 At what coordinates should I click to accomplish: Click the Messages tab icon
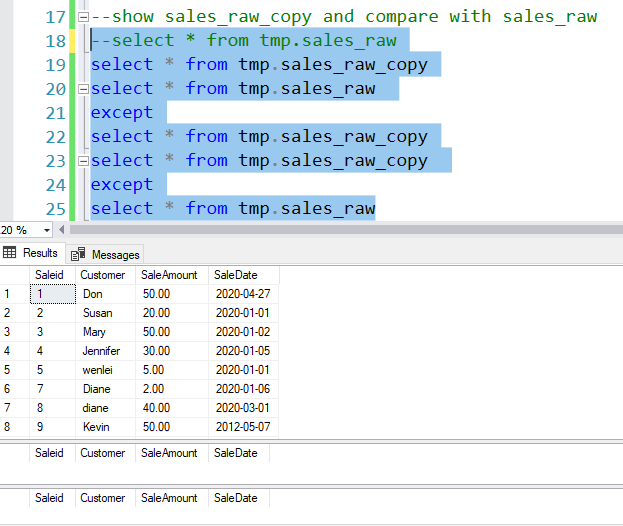[x=78, y=254]
